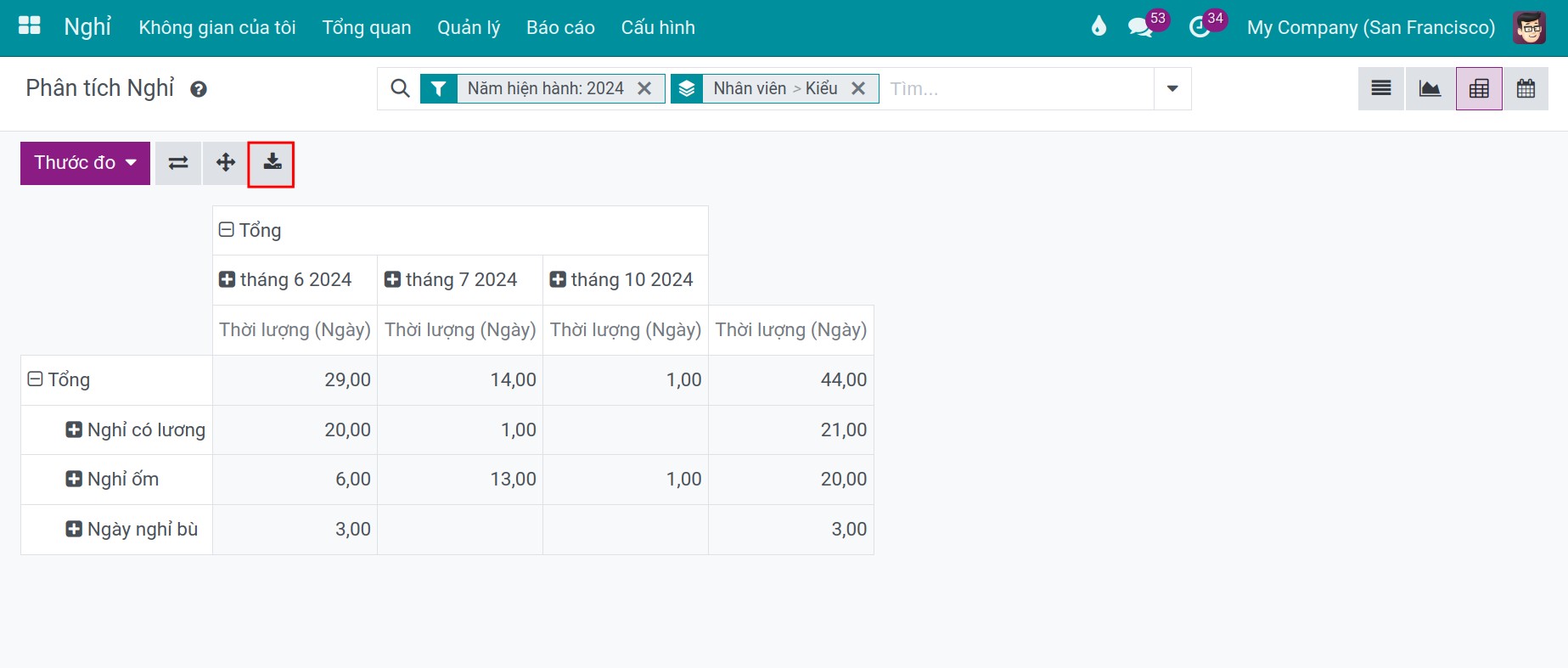Click the 13,00 Nghỉ ốm July cell
The height and width of the screenshot is (668, 1568).
point(460,479)
